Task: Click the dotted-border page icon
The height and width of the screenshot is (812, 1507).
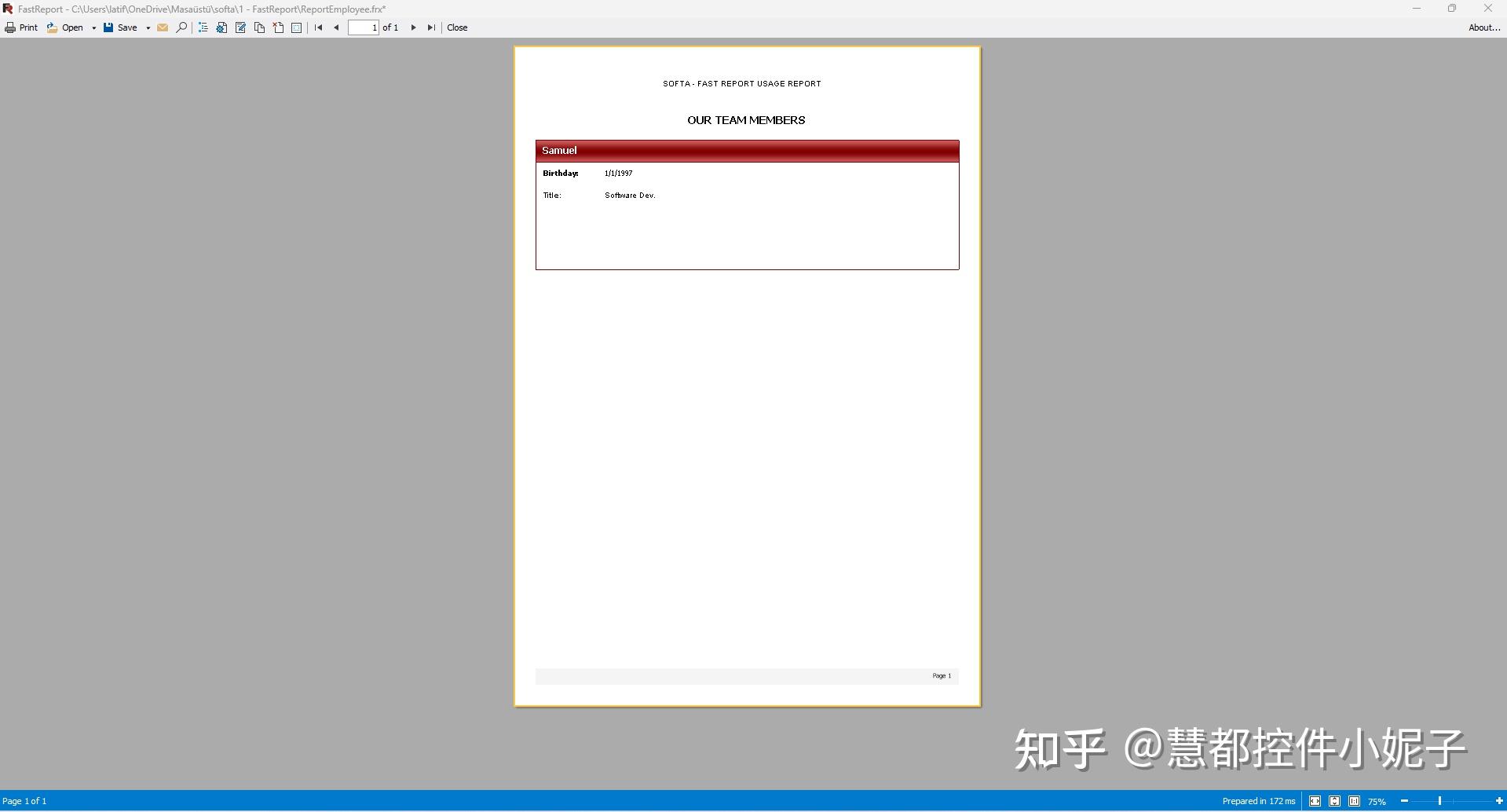Action: [296, 27]
